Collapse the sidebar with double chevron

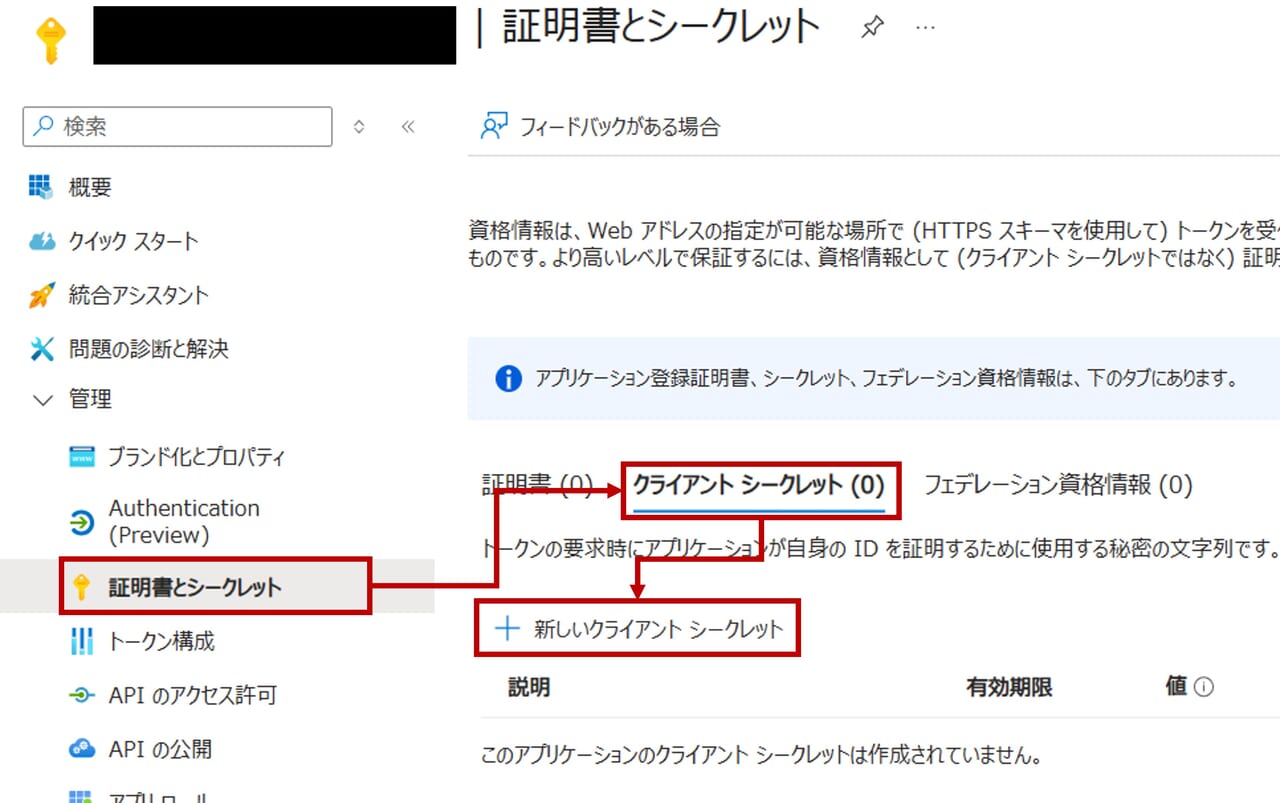tap(407, 127)
